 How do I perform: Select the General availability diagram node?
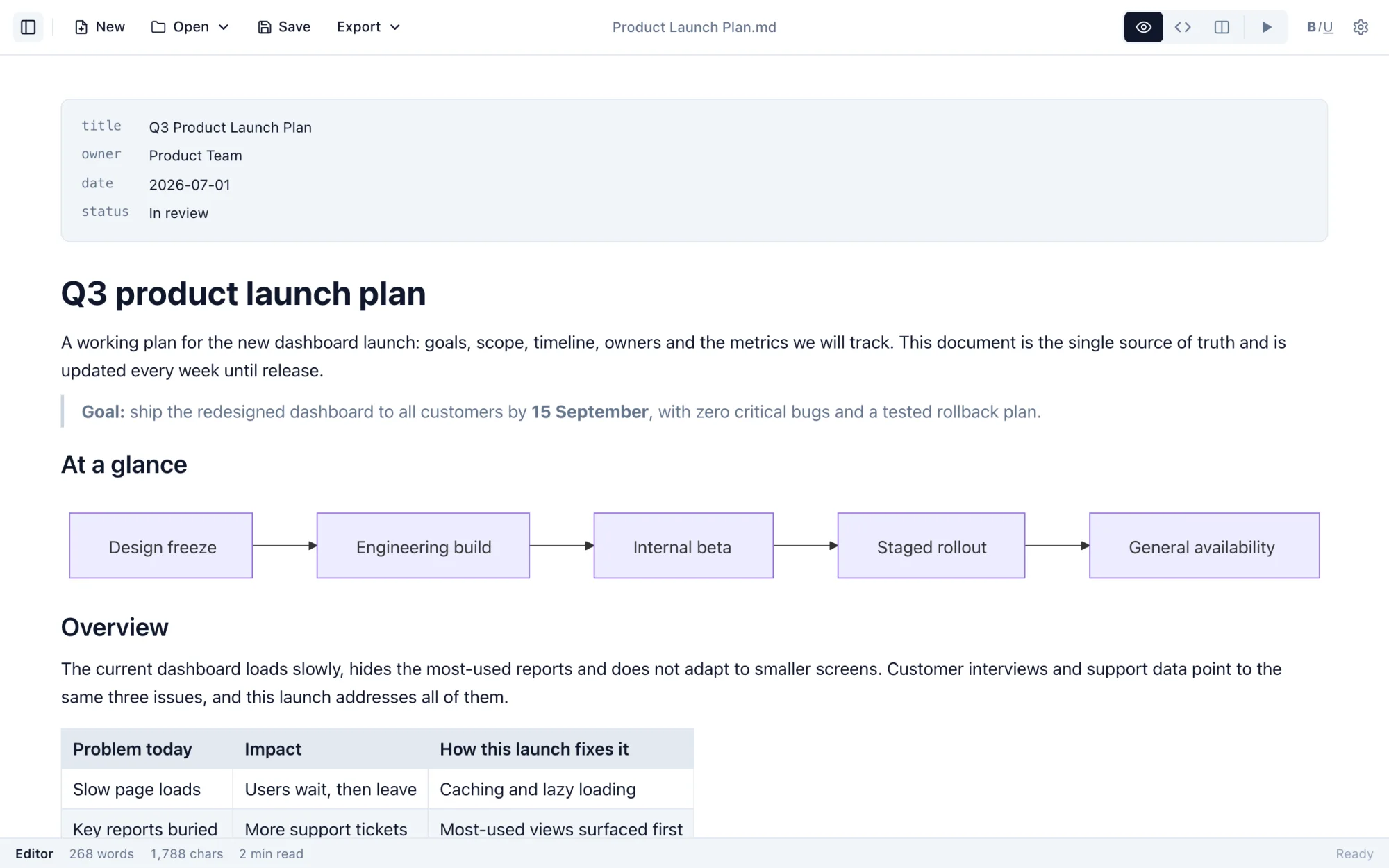(x=1204, y=546)
